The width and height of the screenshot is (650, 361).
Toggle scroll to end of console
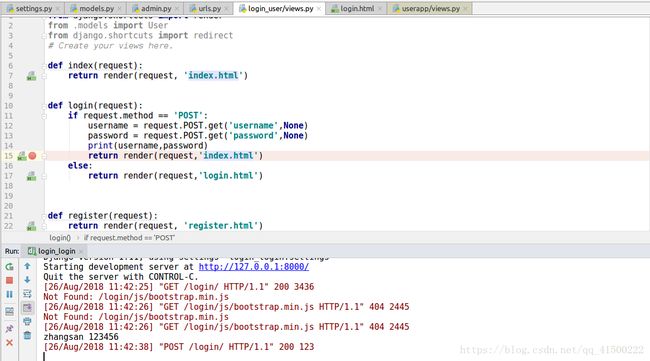click(27, 308)
